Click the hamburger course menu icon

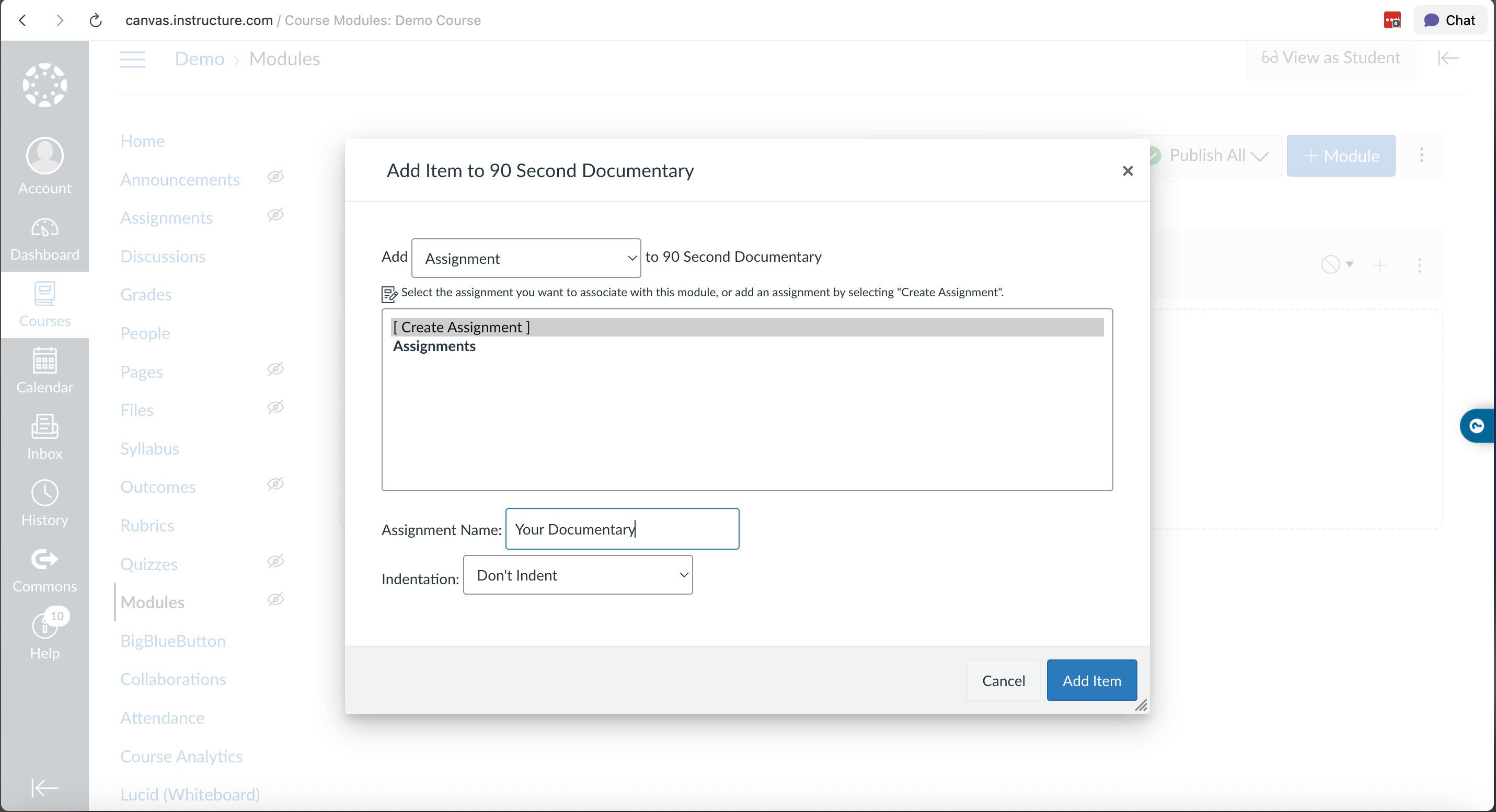tap(132, 59)
